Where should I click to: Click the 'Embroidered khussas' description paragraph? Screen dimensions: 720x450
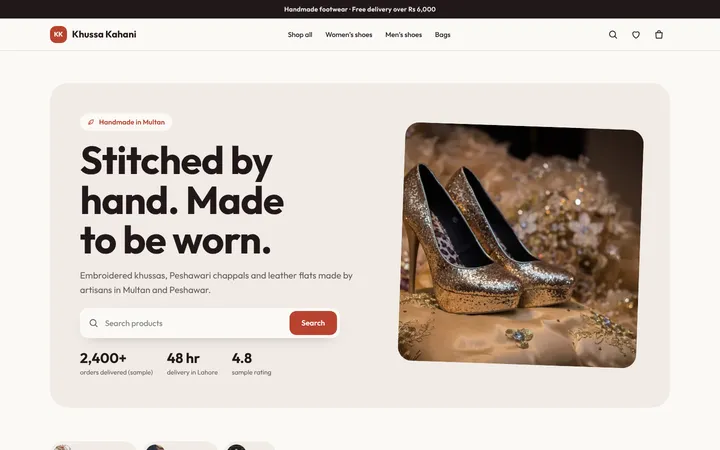[x=216, y=283]
